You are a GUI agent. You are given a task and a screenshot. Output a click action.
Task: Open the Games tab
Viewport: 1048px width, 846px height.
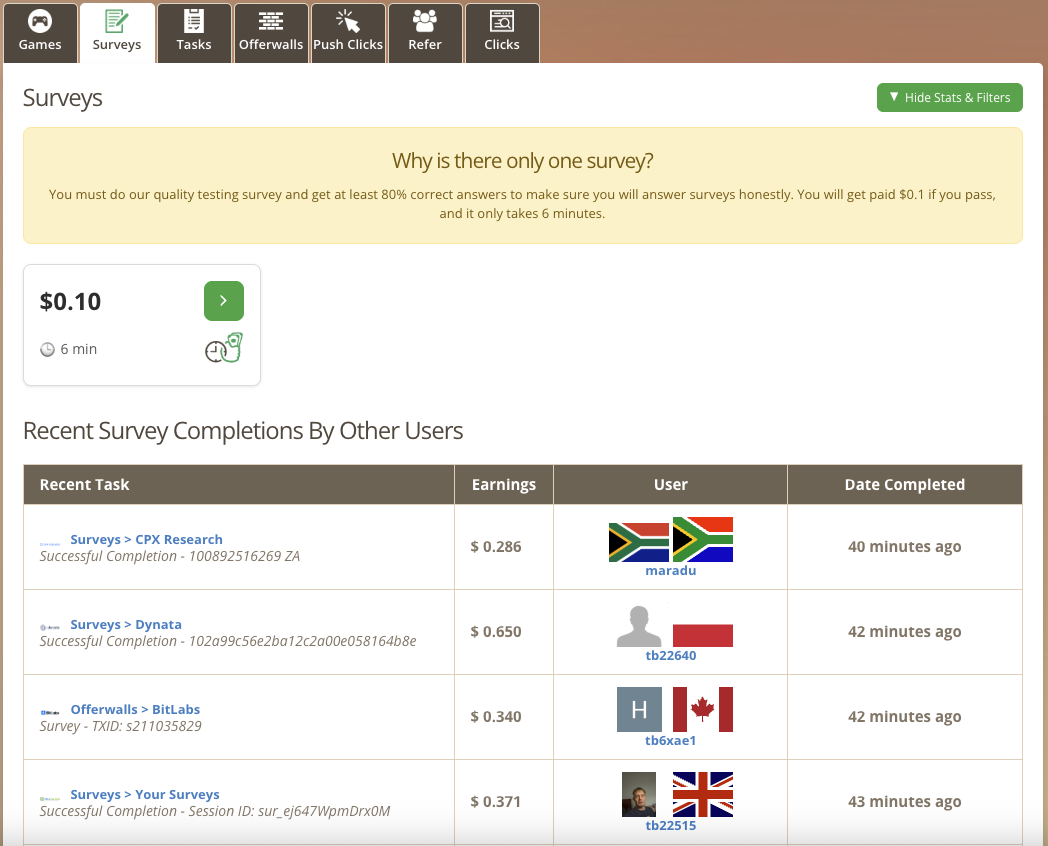(x=40, y=33)
